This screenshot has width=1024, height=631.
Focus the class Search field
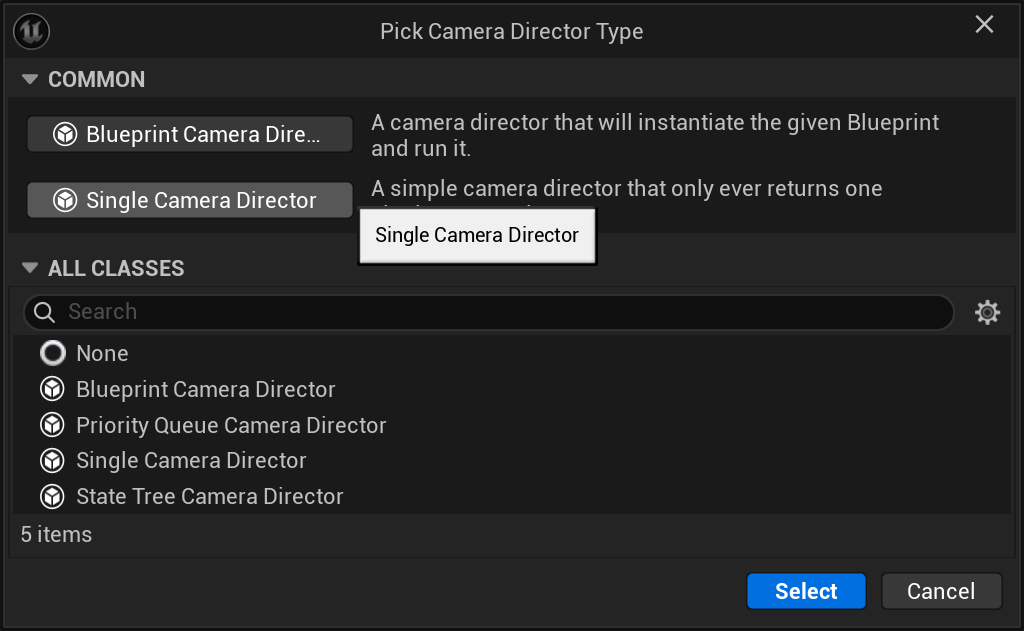500,312
